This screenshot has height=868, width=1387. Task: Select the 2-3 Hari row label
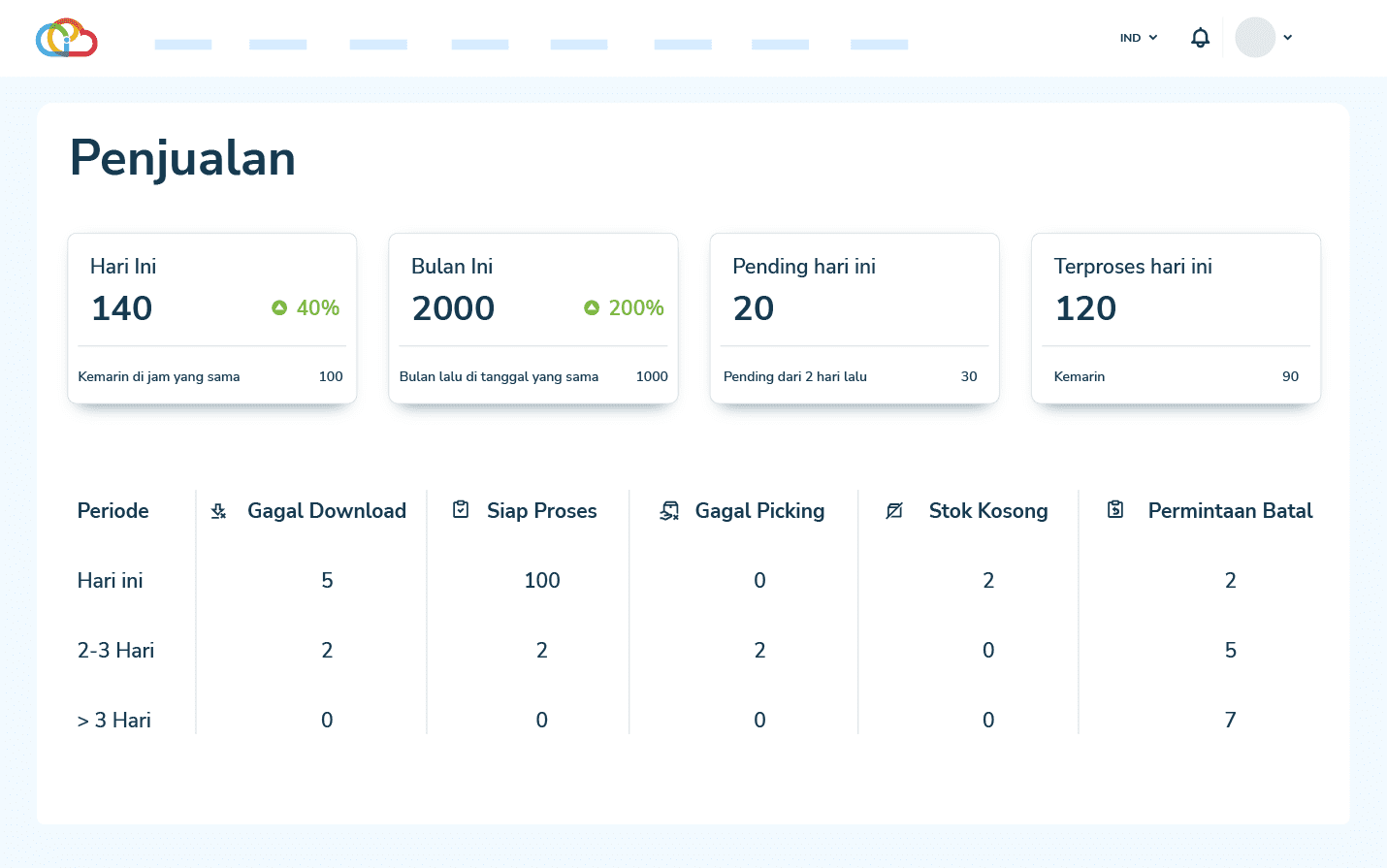pos(115,651)
